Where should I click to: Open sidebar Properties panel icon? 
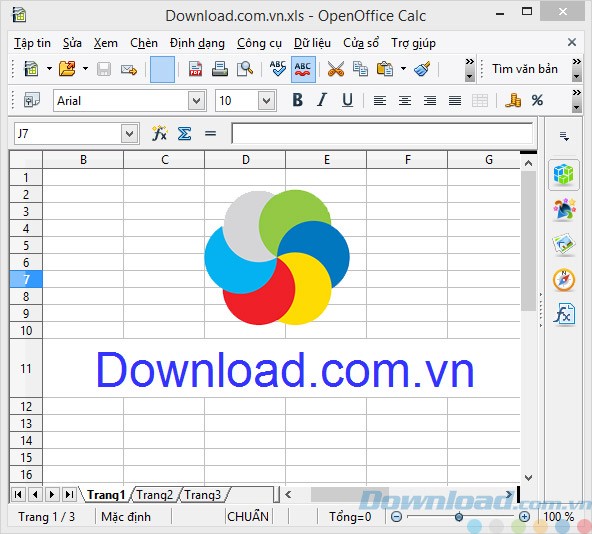point(564,175)
